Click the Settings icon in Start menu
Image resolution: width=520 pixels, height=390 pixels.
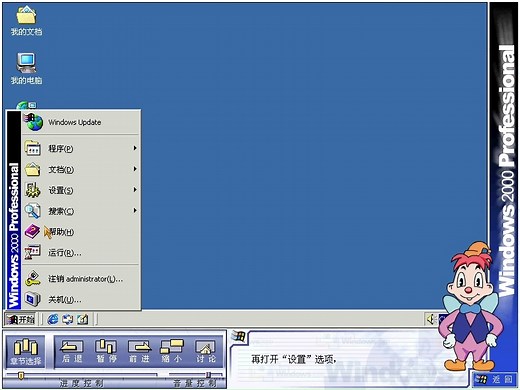tap(33, 190)
